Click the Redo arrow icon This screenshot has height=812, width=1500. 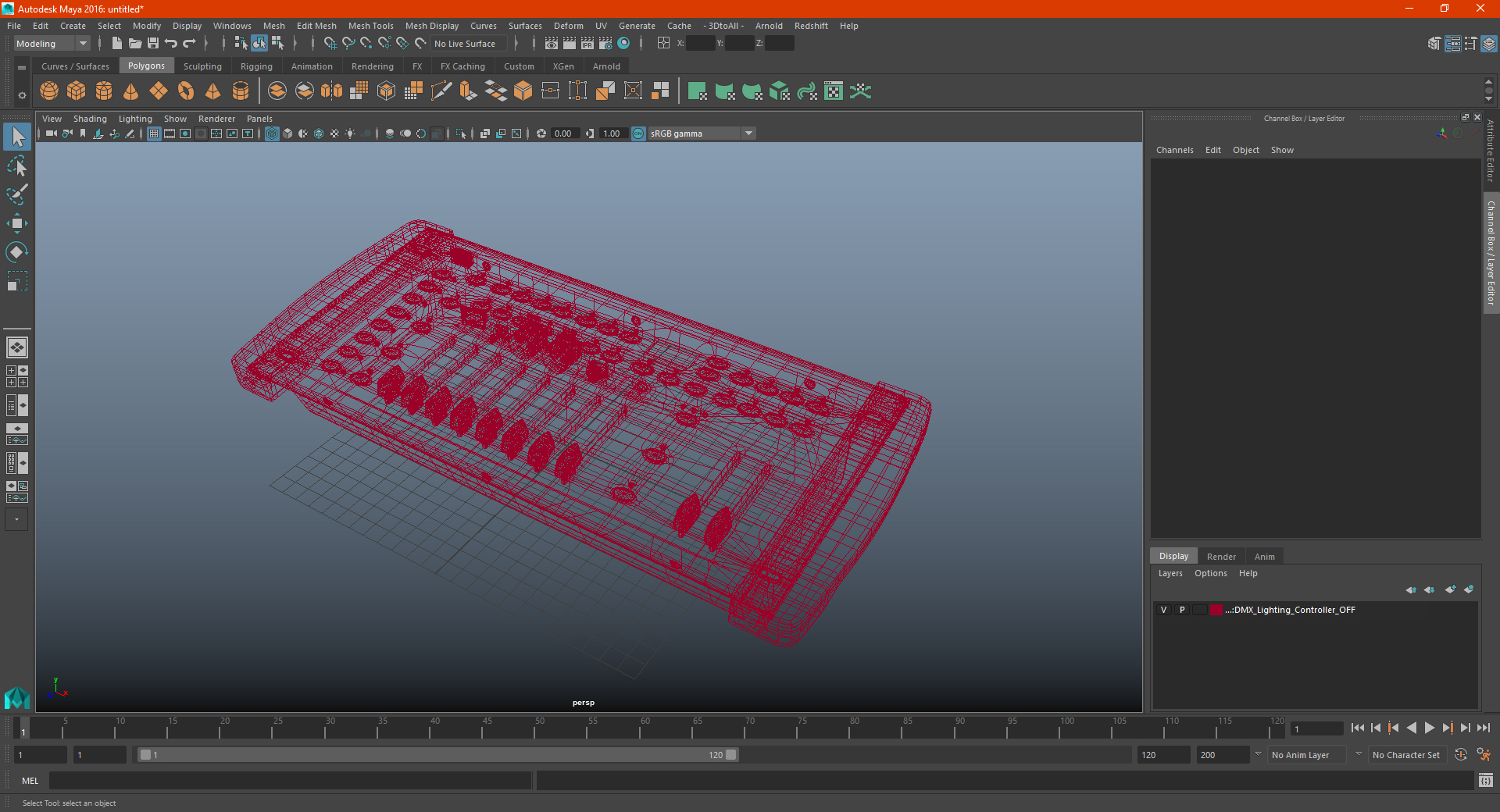[189, 44]
